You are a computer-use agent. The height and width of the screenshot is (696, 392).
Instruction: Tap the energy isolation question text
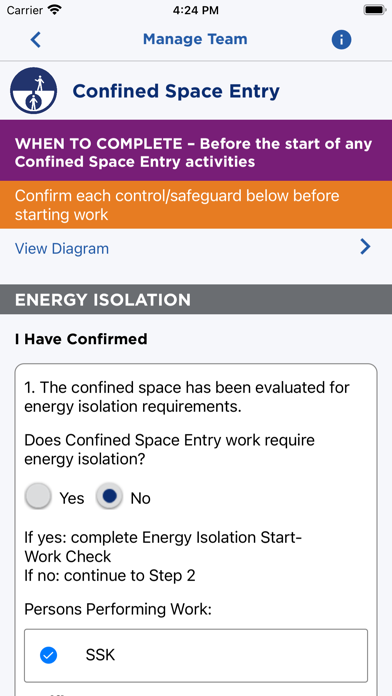point(169,450)
